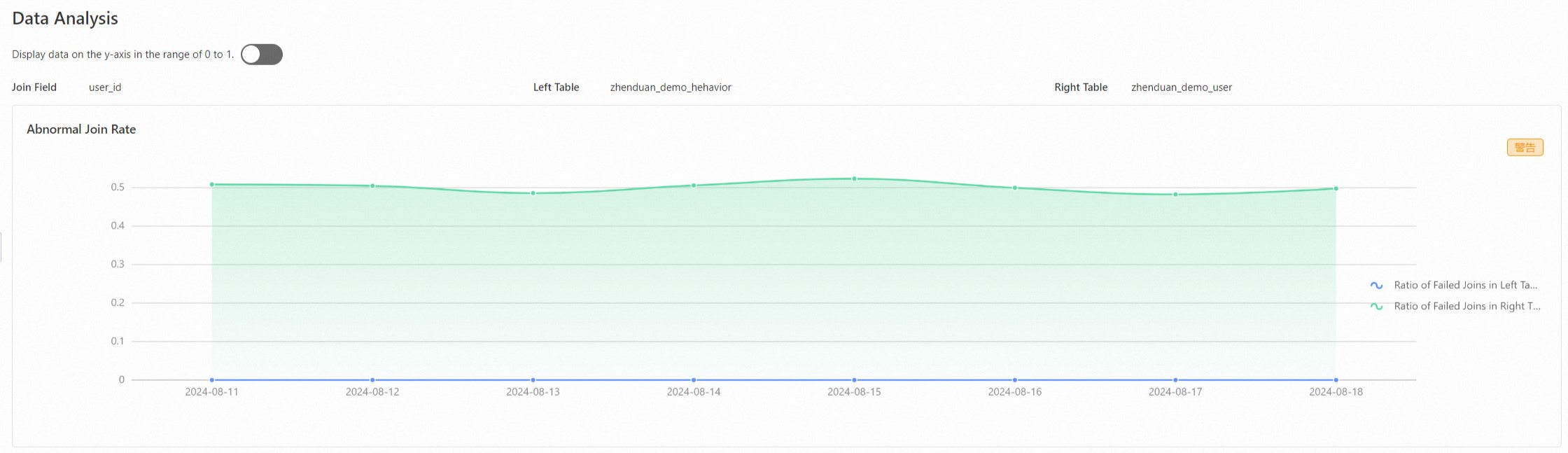Toggle the y-axis 0 to 1 range switch

pos(262,55)
